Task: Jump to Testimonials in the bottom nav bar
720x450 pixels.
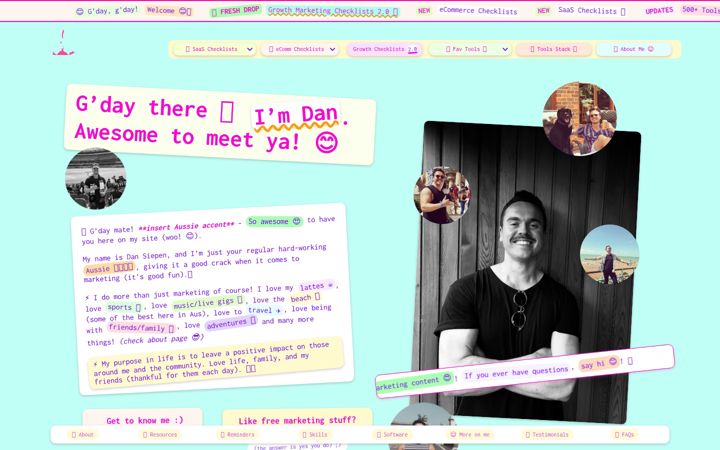Action: (x=547, y=434)
